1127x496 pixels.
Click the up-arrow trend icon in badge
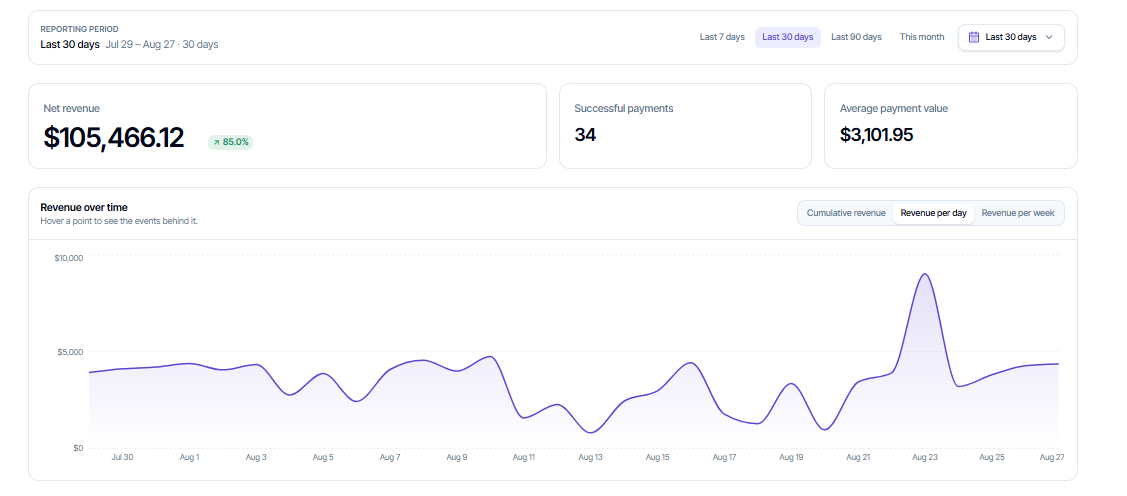(x=216, y=142)
